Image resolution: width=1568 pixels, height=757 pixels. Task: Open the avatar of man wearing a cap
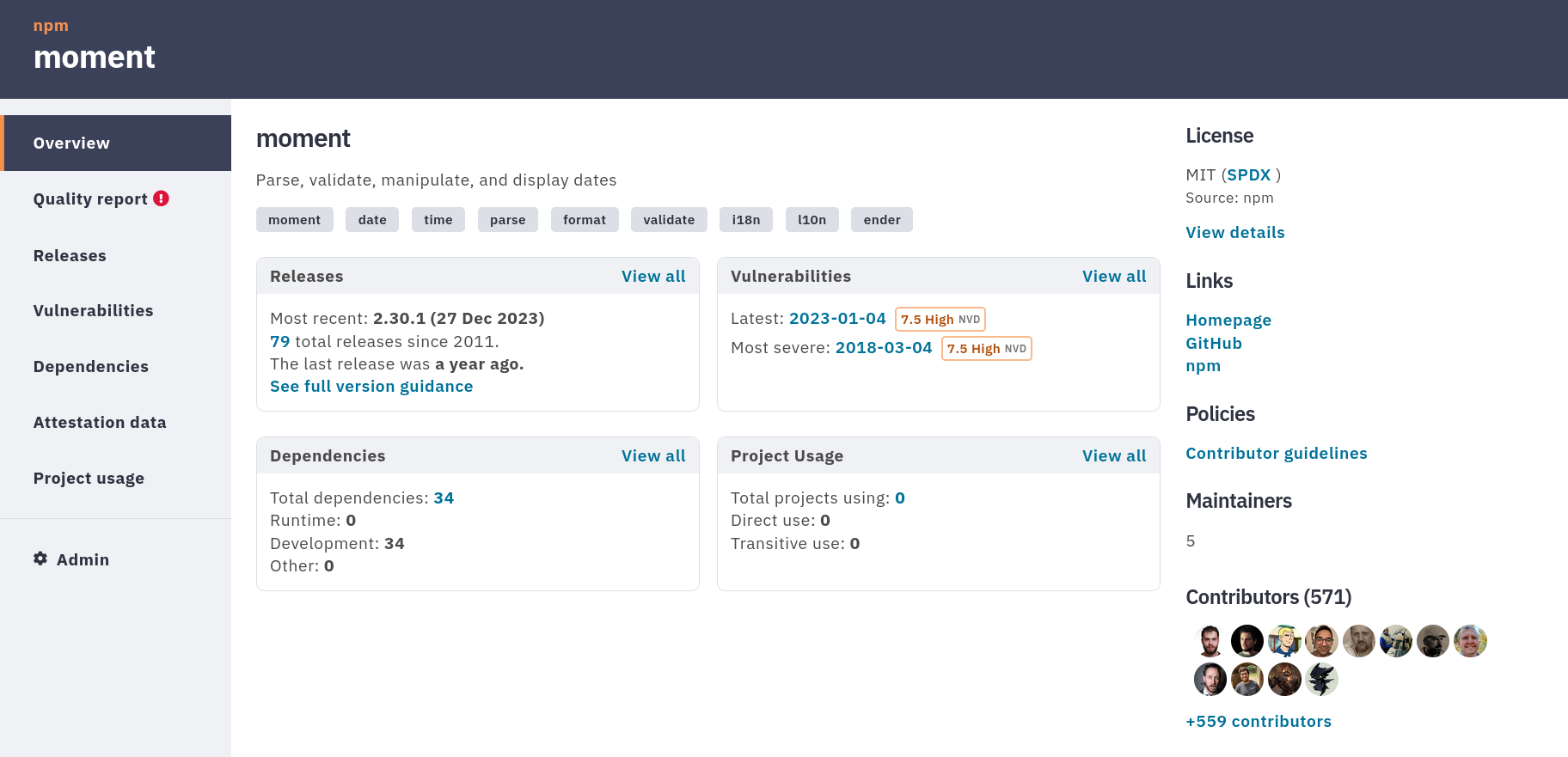point(1433,641)
